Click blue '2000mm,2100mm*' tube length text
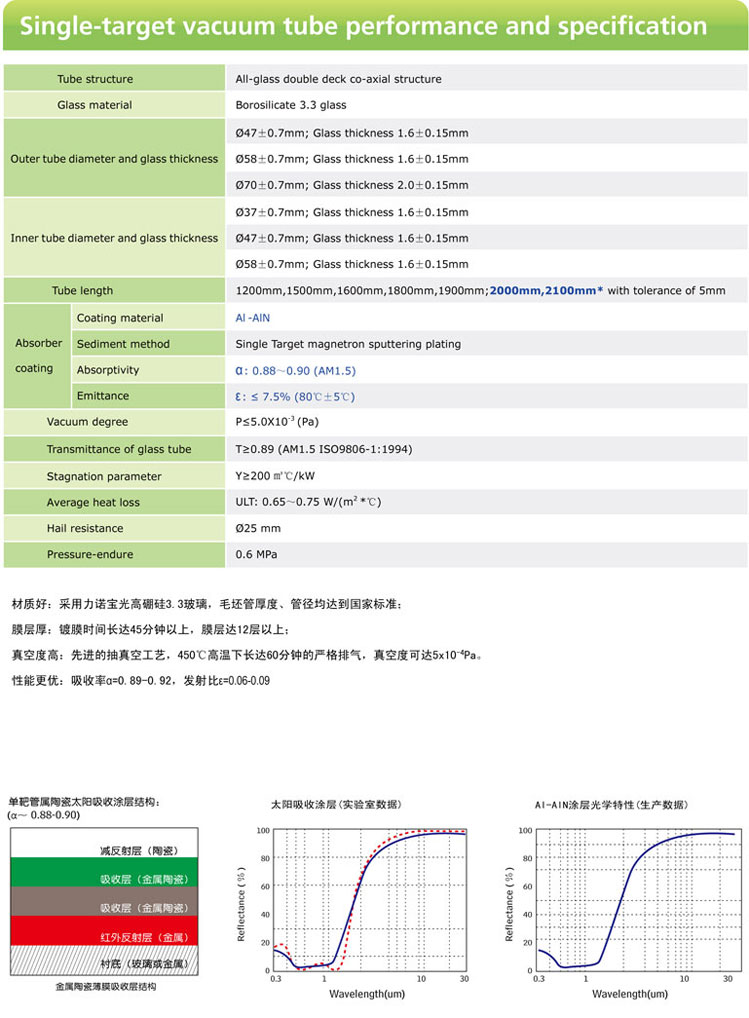This screenshot has width=749, height=1018. (546, 290)
